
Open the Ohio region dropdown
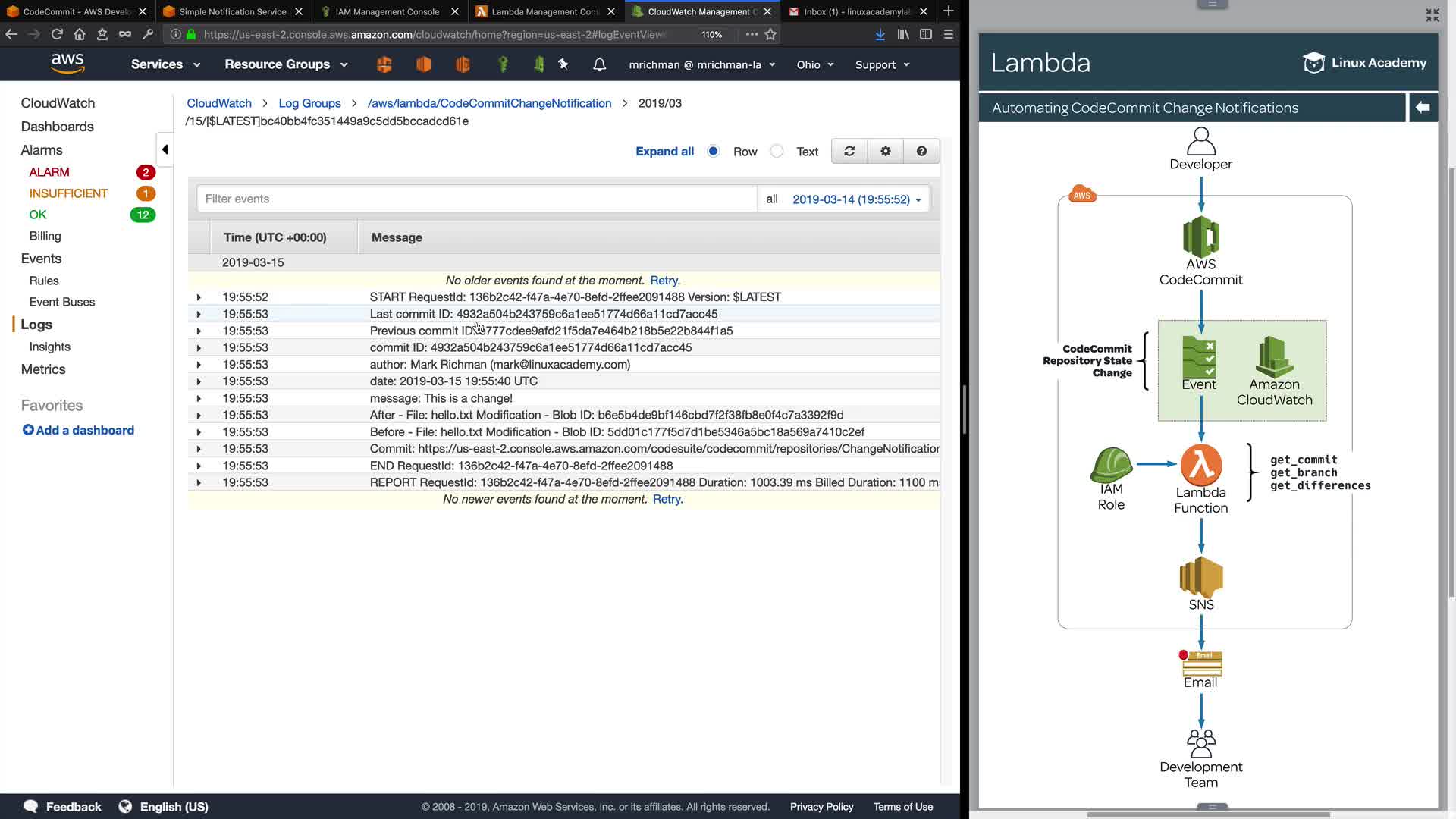[x=814, y=64]
